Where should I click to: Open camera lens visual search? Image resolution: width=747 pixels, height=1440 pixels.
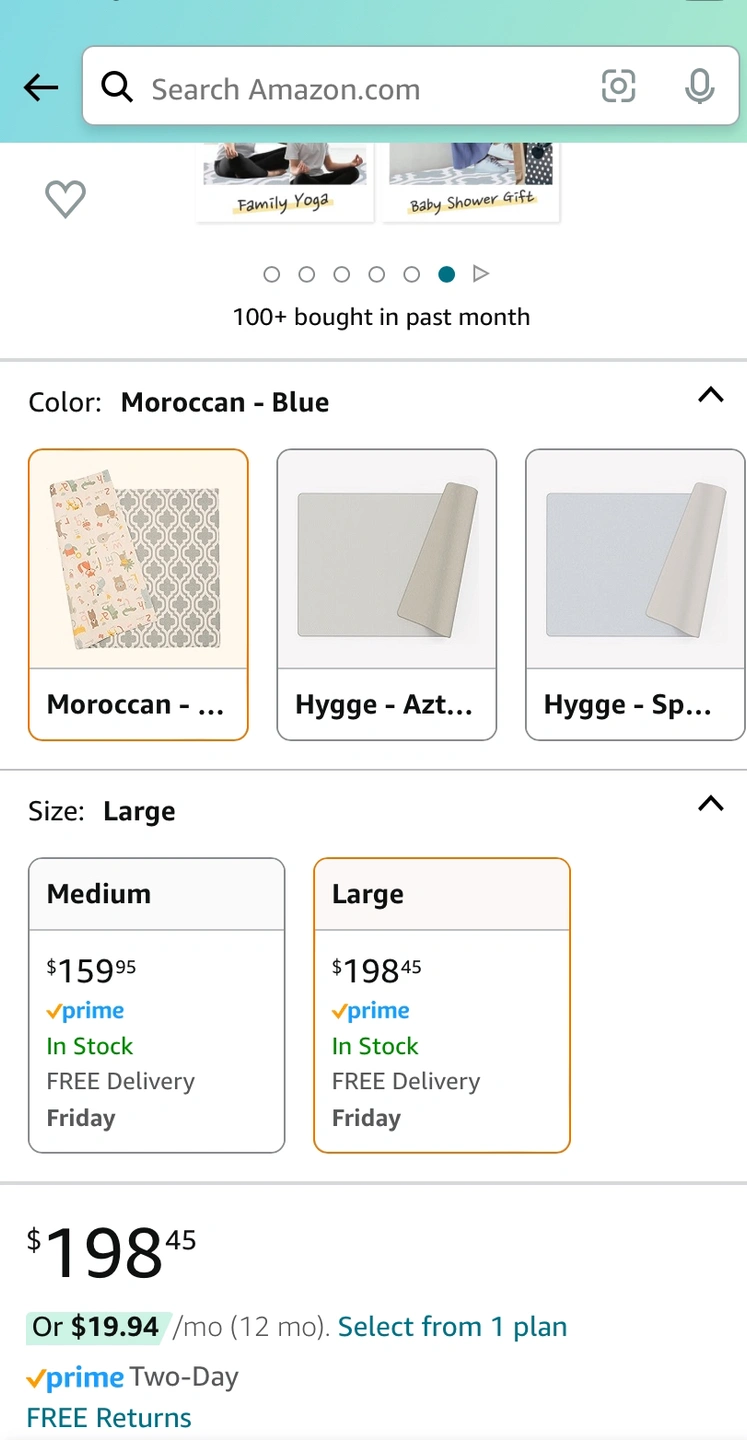(x=618, y=87)
